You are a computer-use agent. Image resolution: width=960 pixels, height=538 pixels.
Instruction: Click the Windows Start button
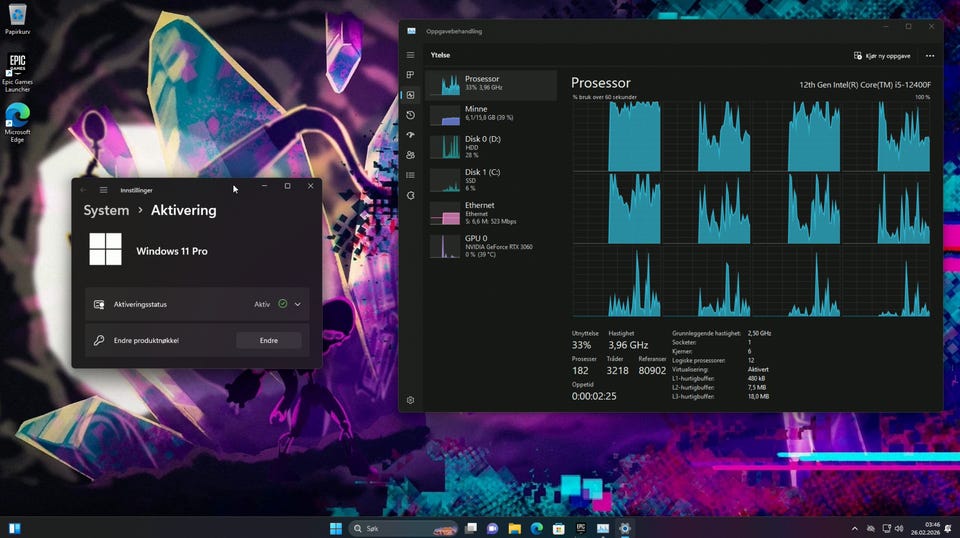point(335,528)
